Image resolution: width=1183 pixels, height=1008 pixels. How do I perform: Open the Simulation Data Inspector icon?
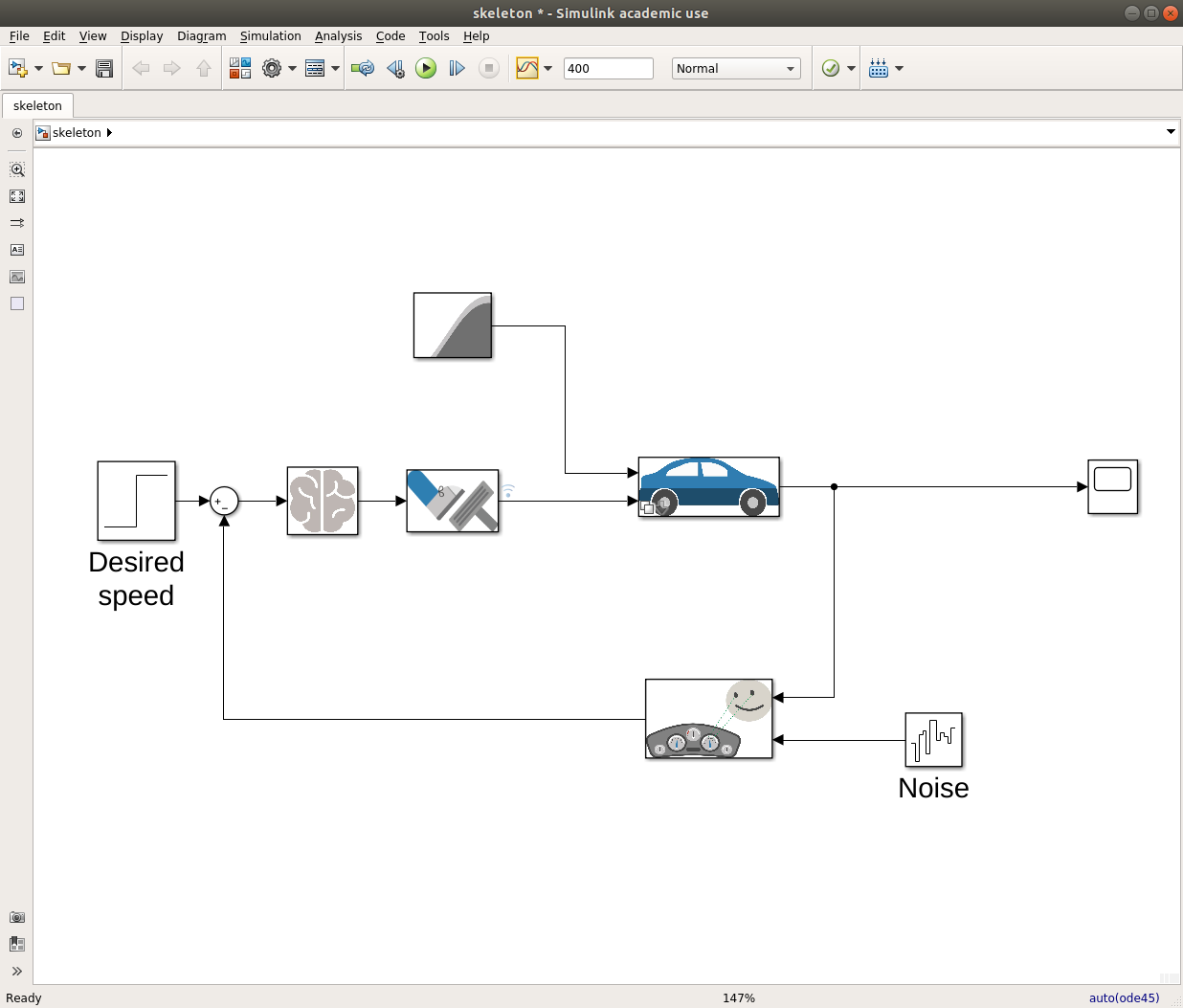(527, 68)
